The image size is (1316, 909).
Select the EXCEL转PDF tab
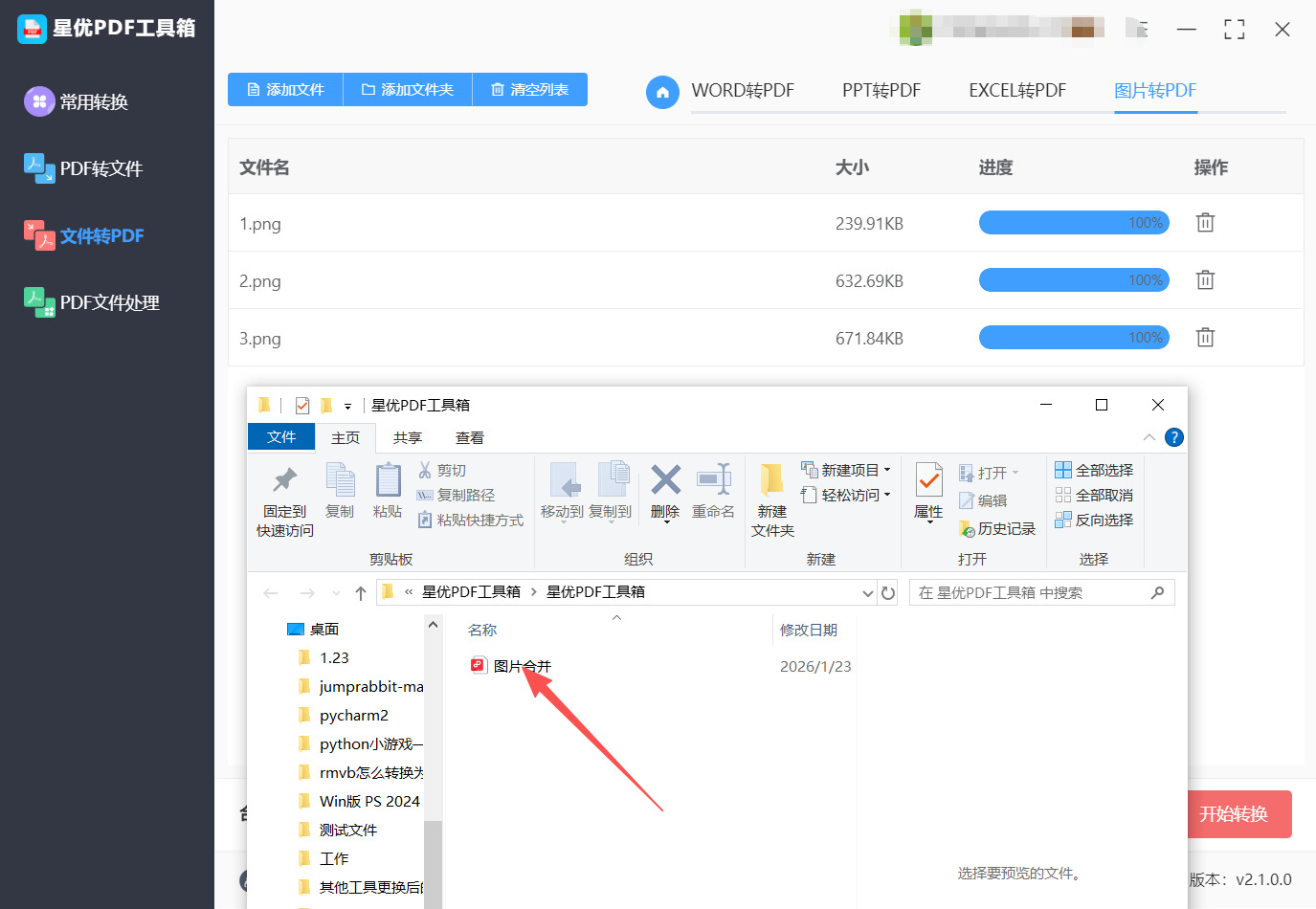coord(1017,91)
